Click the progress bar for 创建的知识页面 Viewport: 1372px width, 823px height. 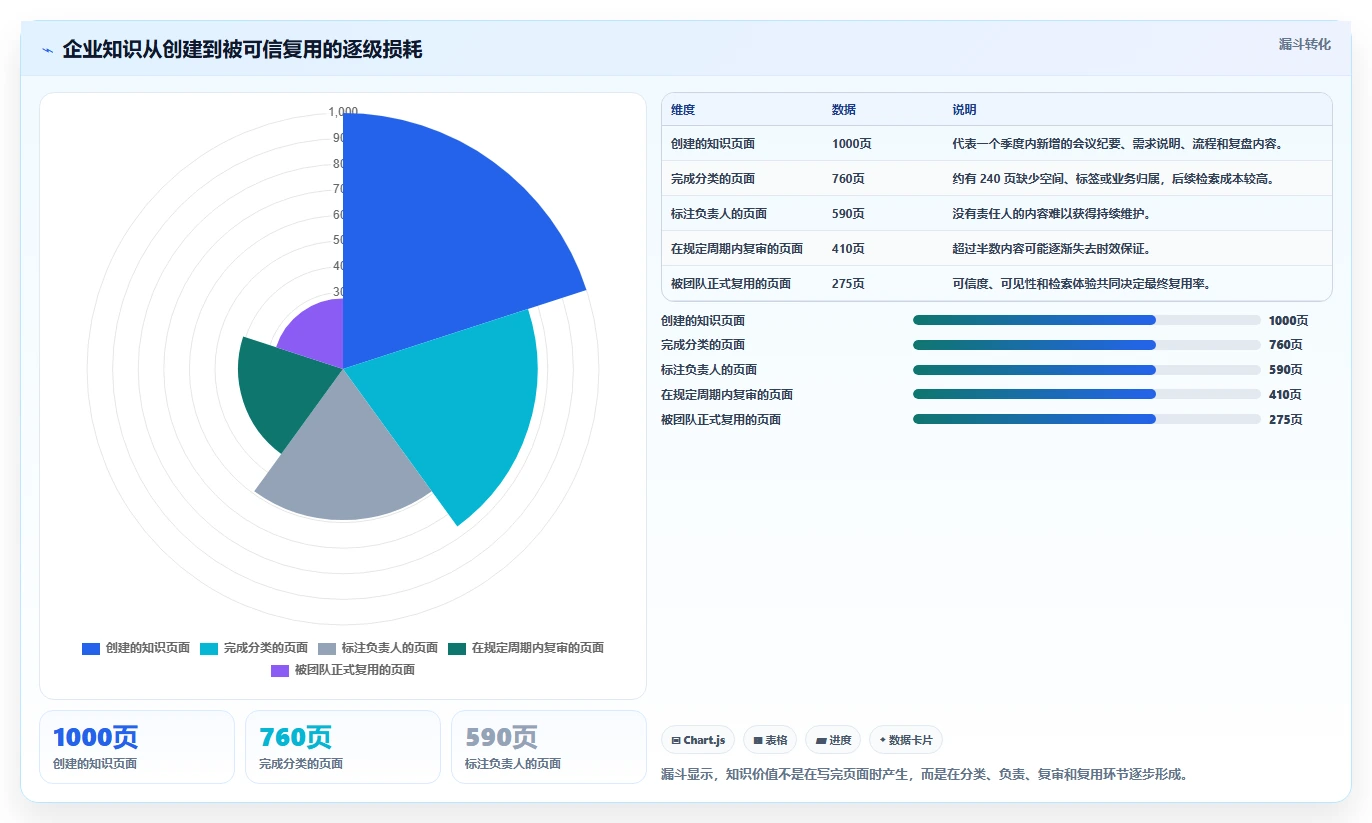[1086, 320]
